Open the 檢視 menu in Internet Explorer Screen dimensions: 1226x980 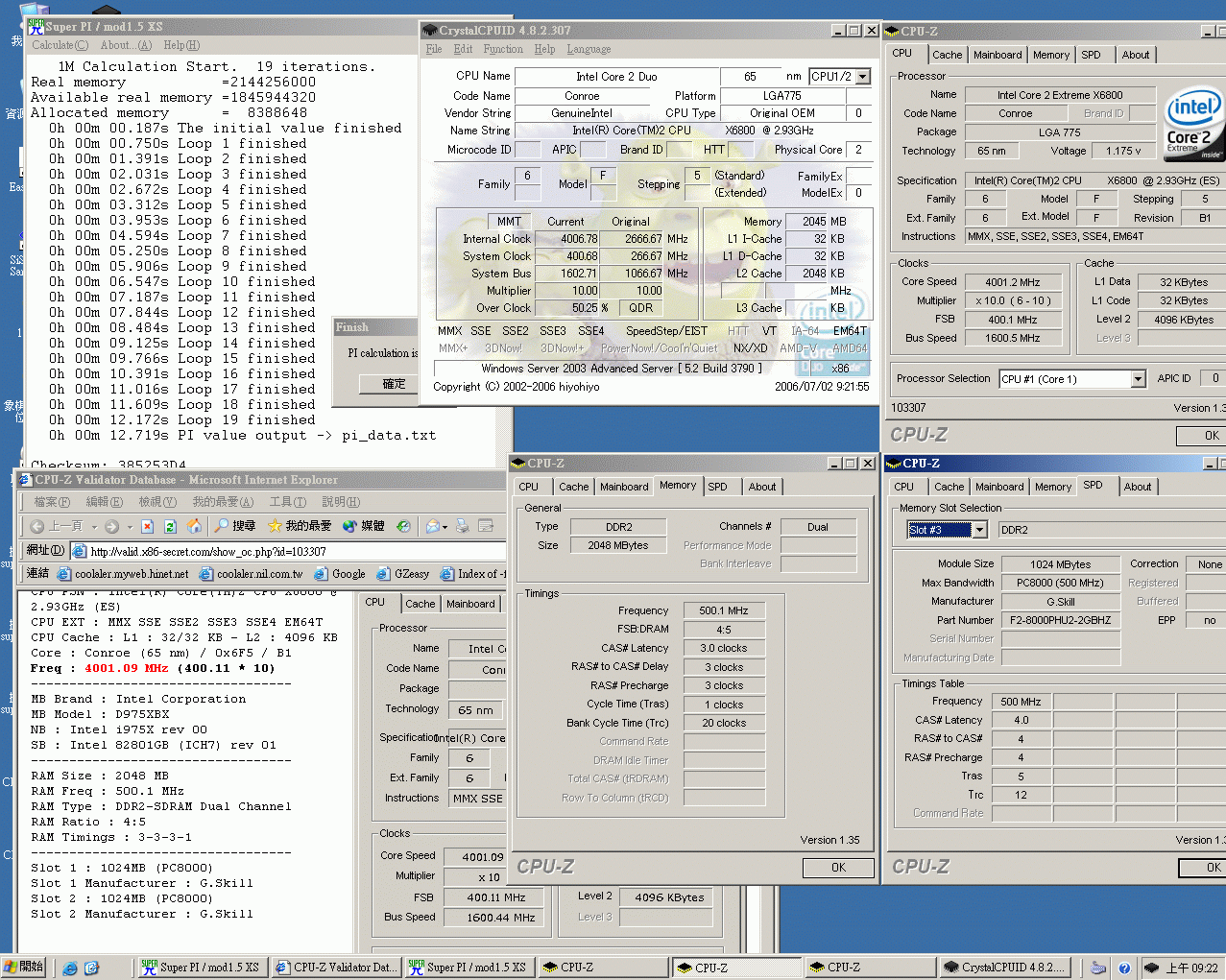tap(157, 502)
